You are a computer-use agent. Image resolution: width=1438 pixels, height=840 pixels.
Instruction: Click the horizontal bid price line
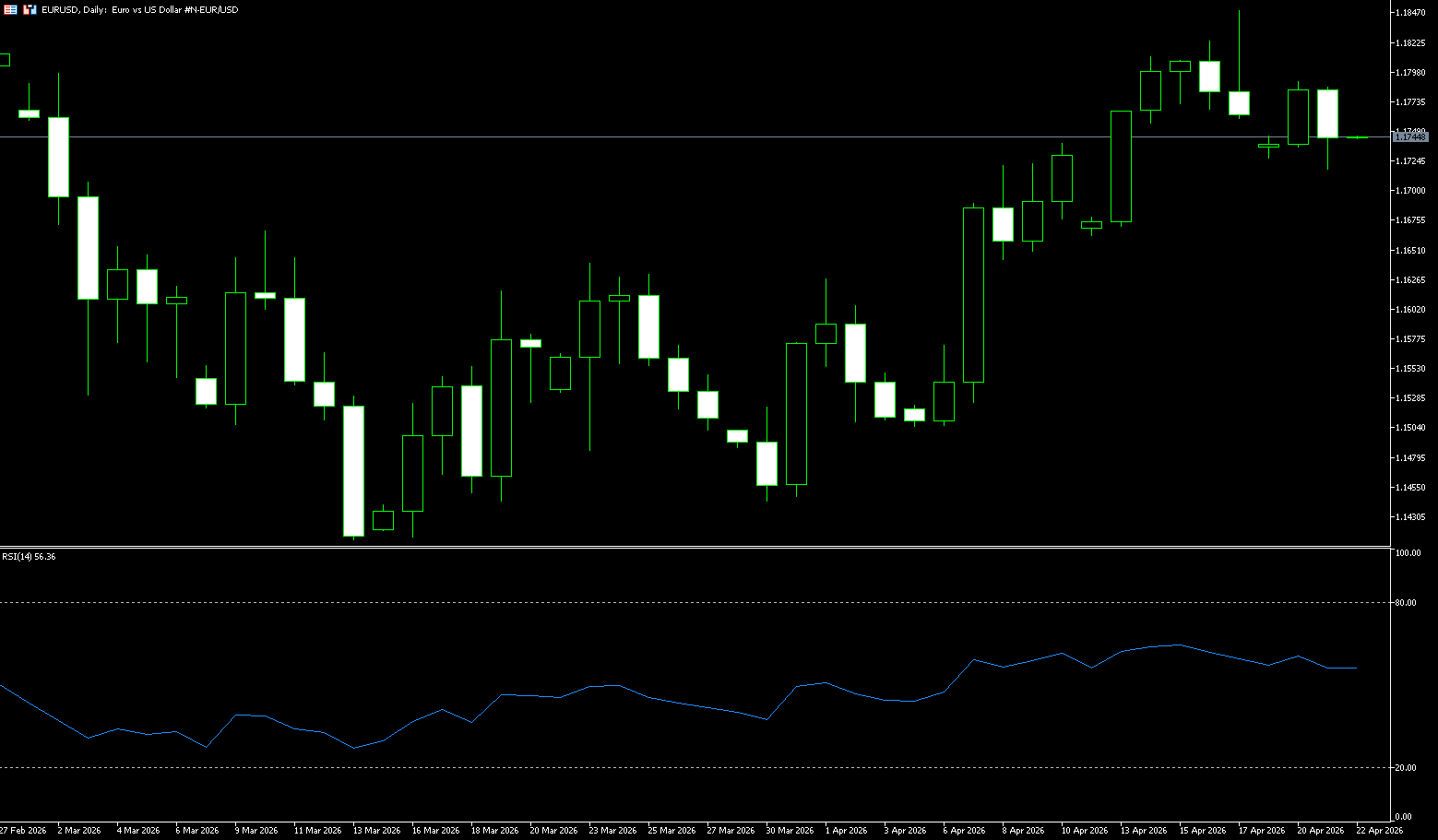tap(646, 136)
